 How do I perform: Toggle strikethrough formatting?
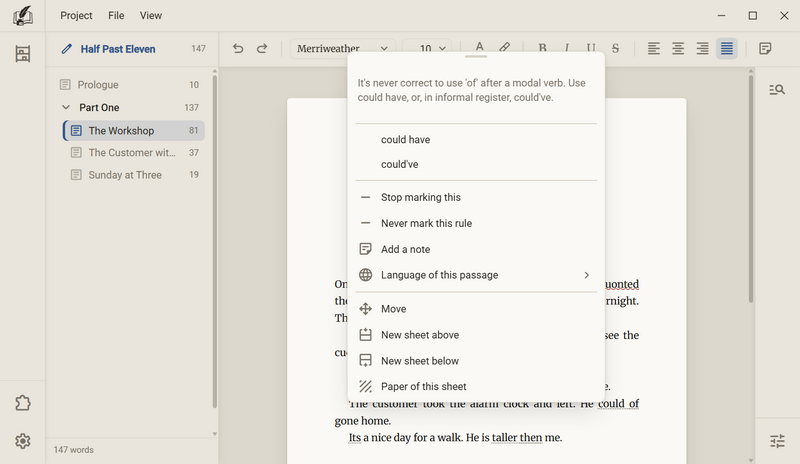615,48
